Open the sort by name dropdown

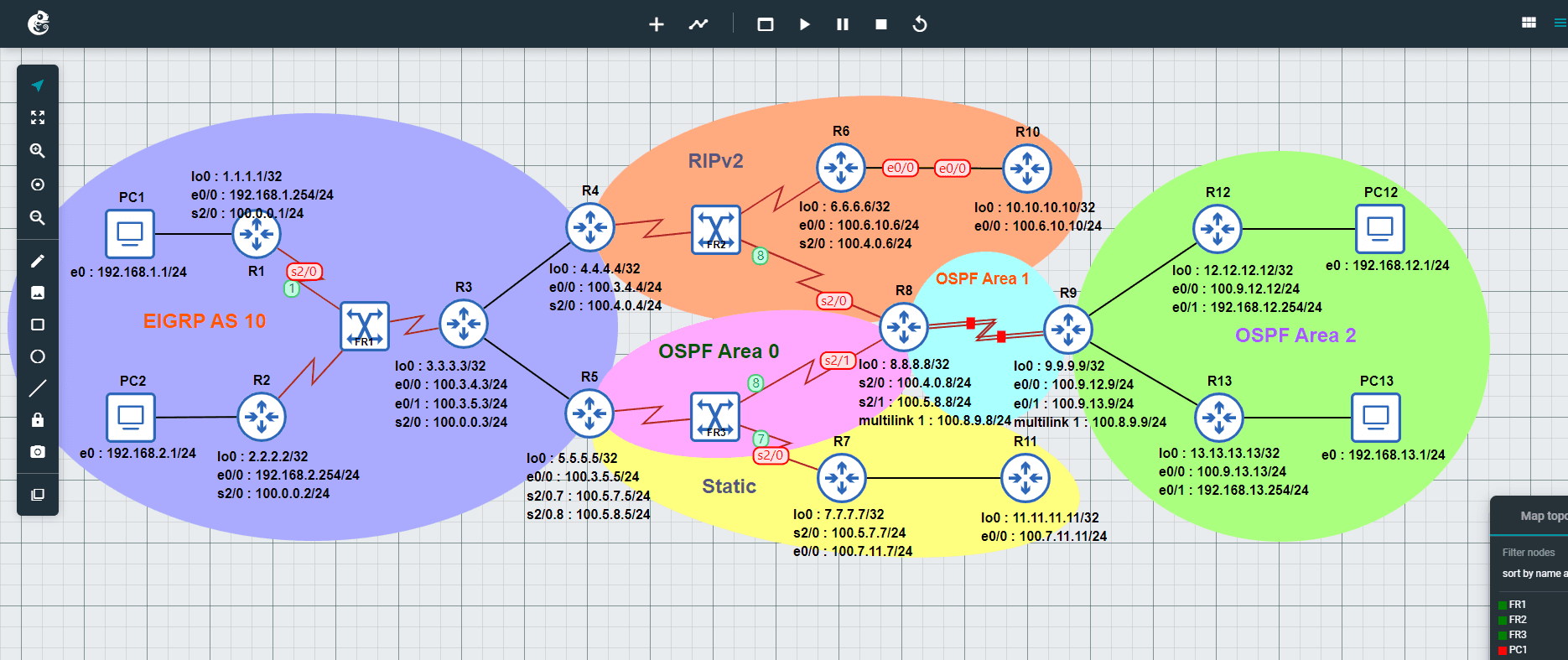1533,574
